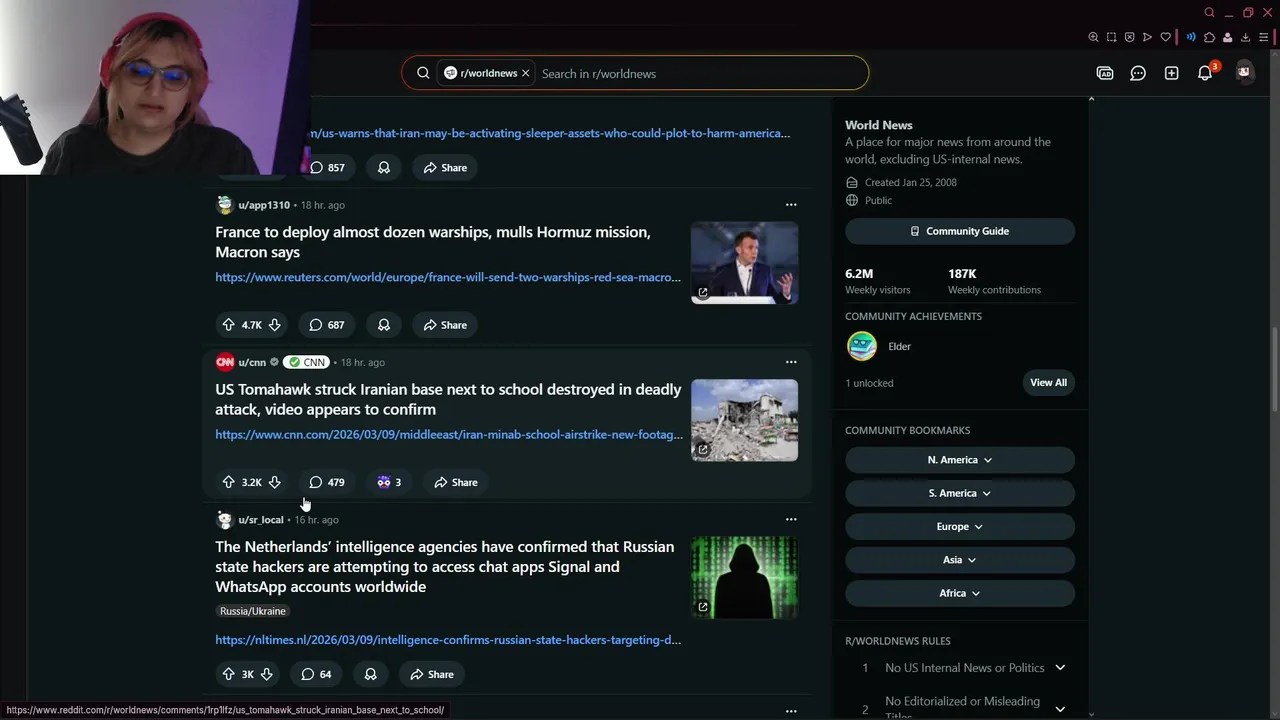Viewport: 1280px width, 720px height.
Task: Open the ad blocker shield icon
Action: [x=1129, y=37]
